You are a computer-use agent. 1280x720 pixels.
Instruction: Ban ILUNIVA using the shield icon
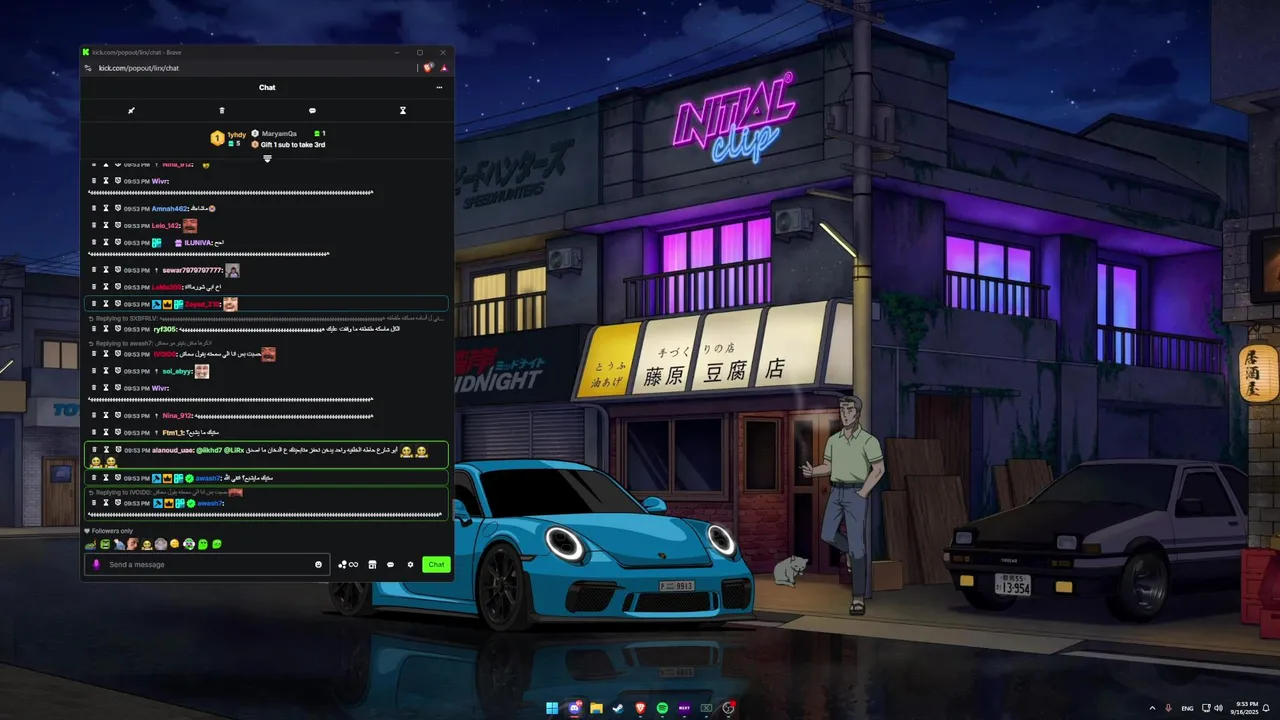(x=118, y=243)
